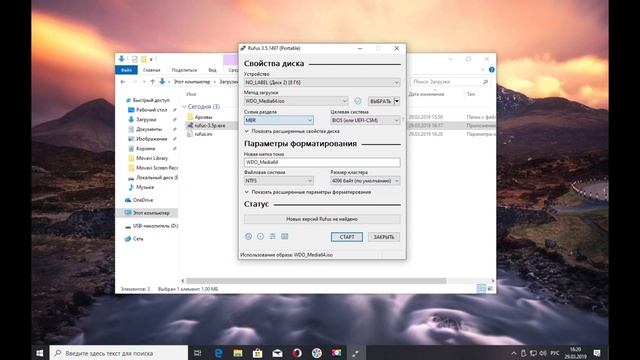Select Локальный диск in Explorer sidebar
The image size is (640, 360).
[x=153, y=178]
